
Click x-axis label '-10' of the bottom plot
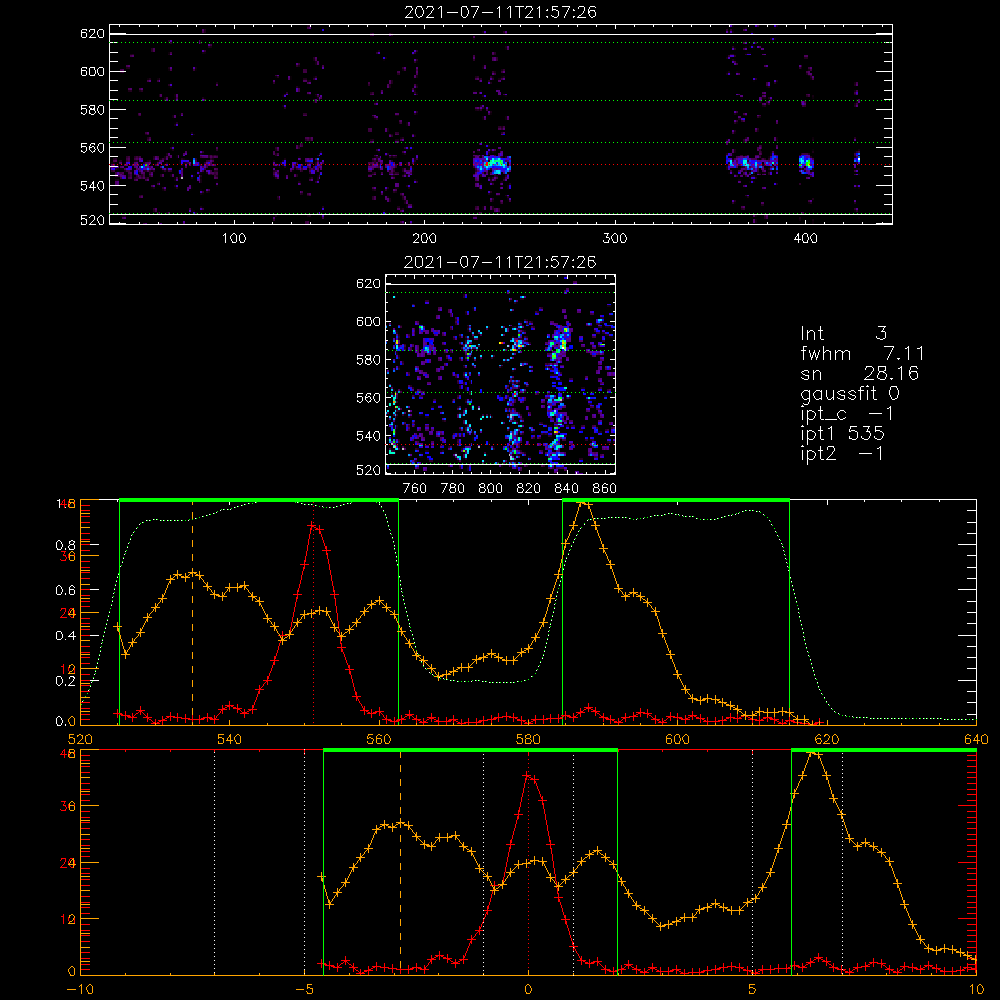(80, 989)
